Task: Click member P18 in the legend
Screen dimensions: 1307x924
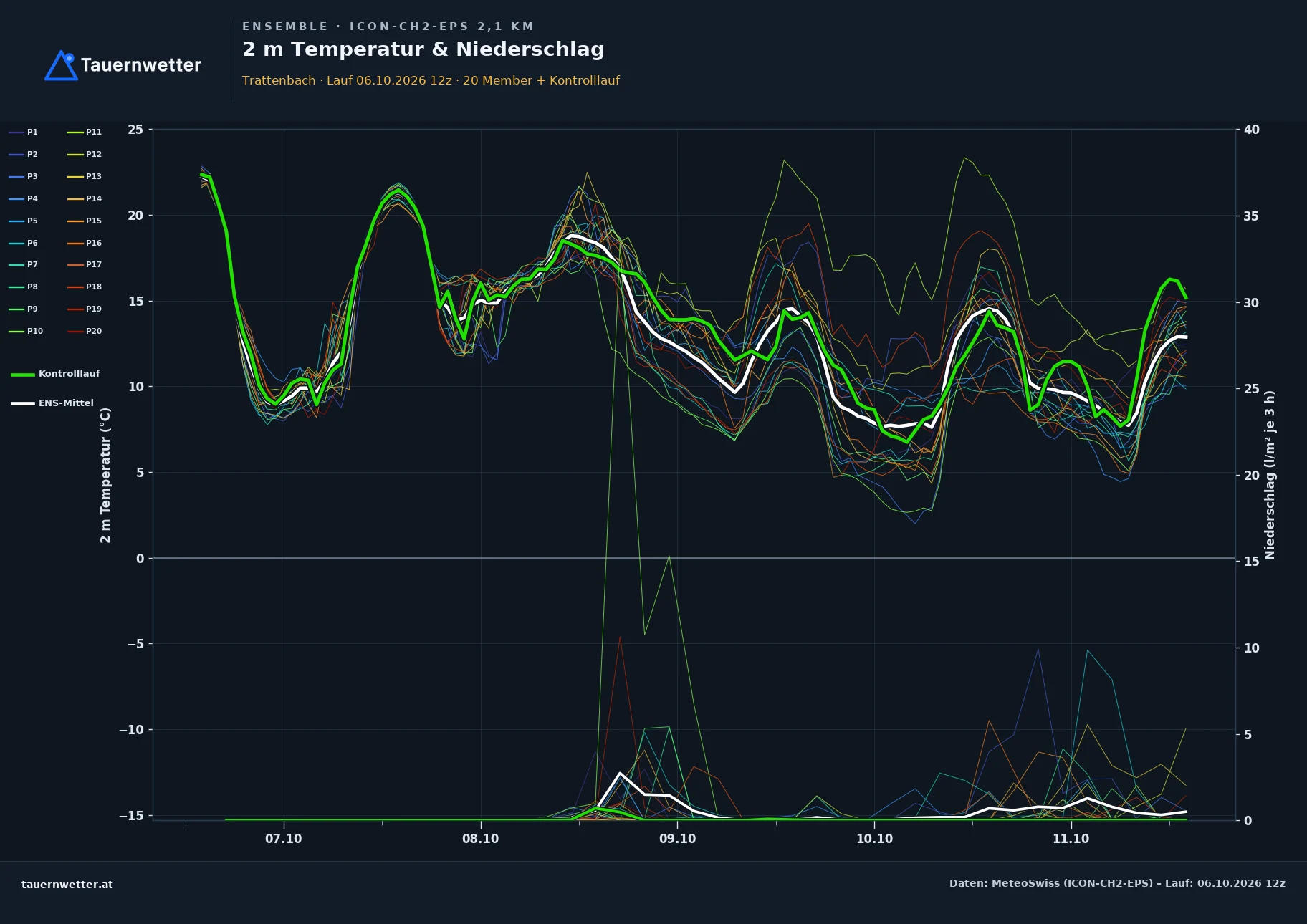Action: (x=85, y=287)
